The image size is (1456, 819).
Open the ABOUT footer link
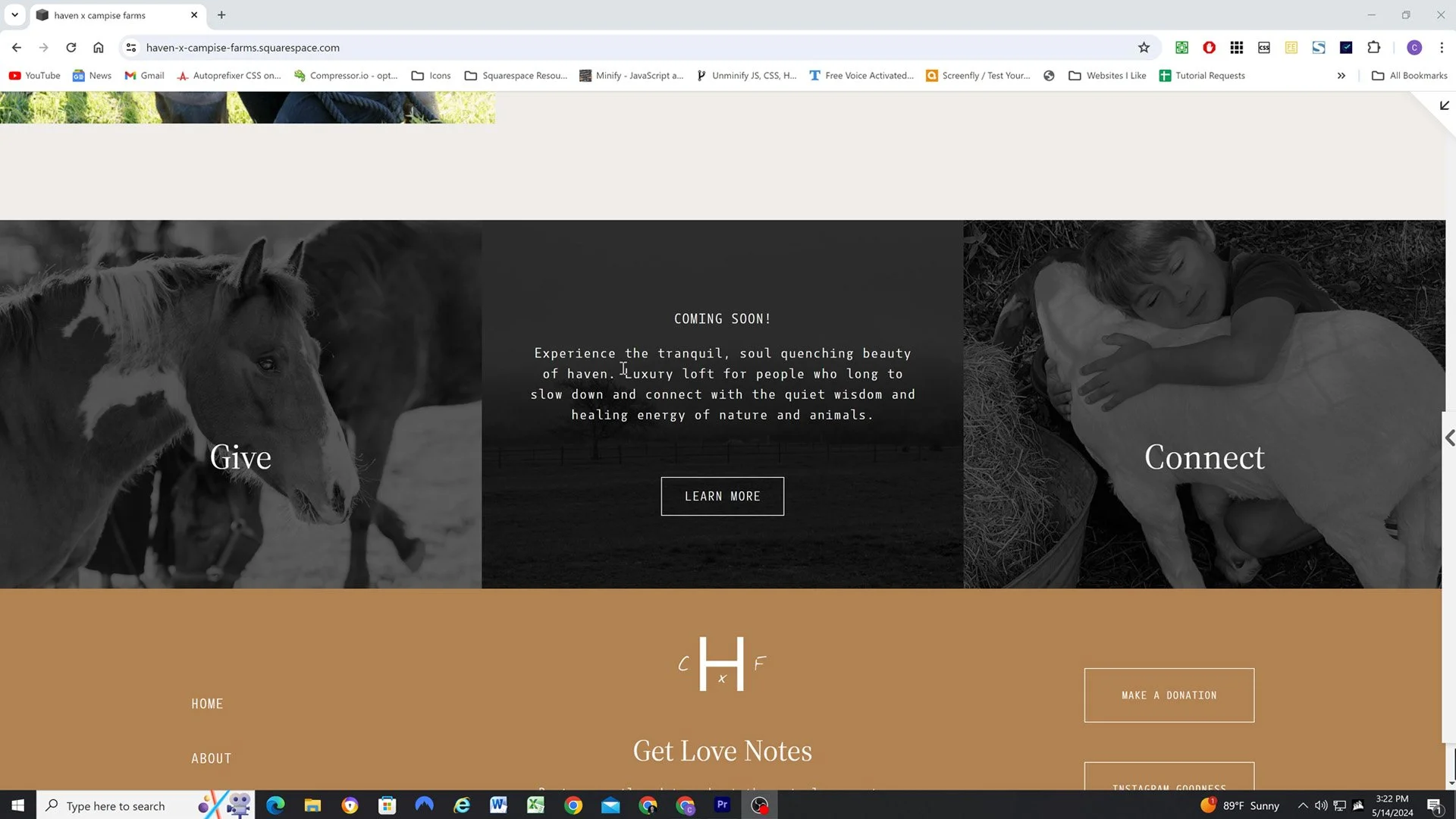point(211,758)
